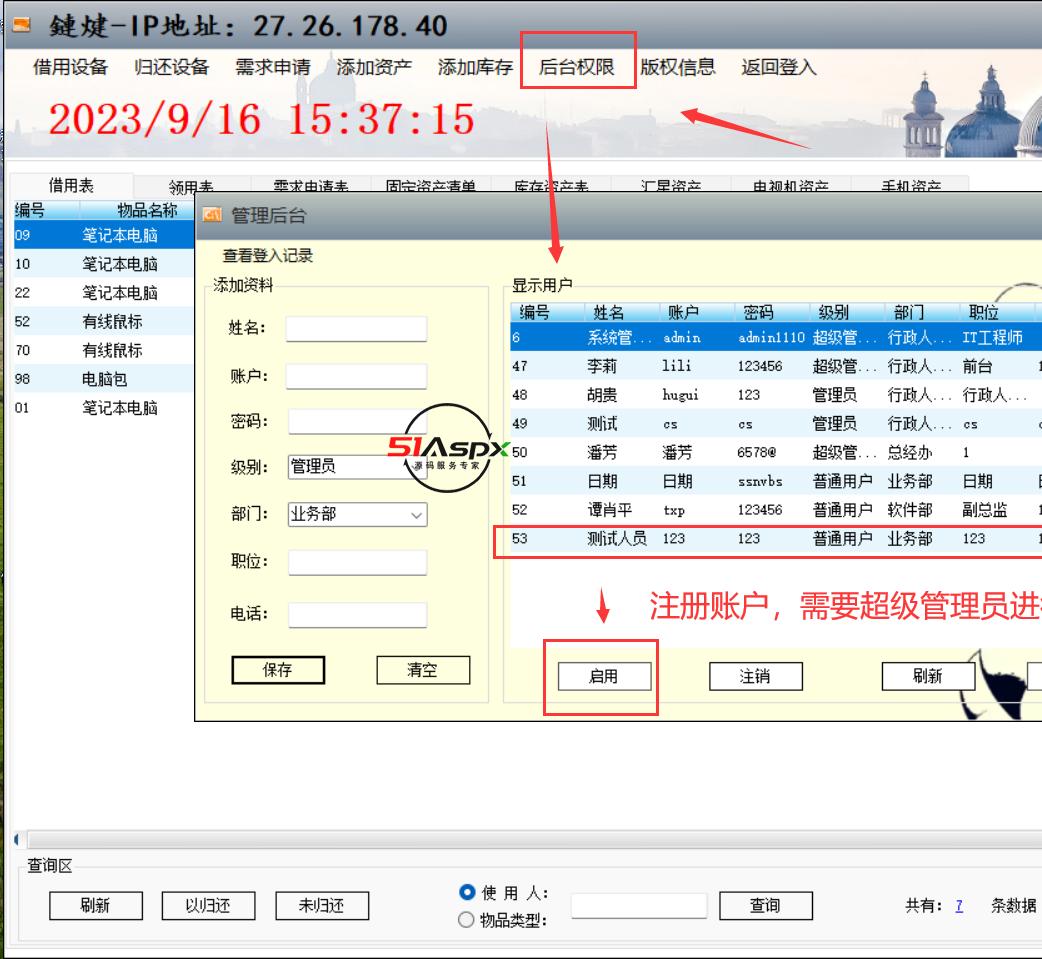Click the 清空 button
Viewport: 1042px width, 959px height.
click(424, 670)
